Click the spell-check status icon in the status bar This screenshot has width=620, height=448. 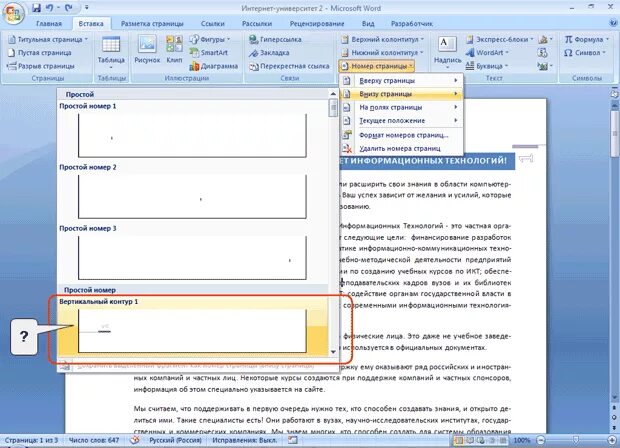tap(135, 440)
